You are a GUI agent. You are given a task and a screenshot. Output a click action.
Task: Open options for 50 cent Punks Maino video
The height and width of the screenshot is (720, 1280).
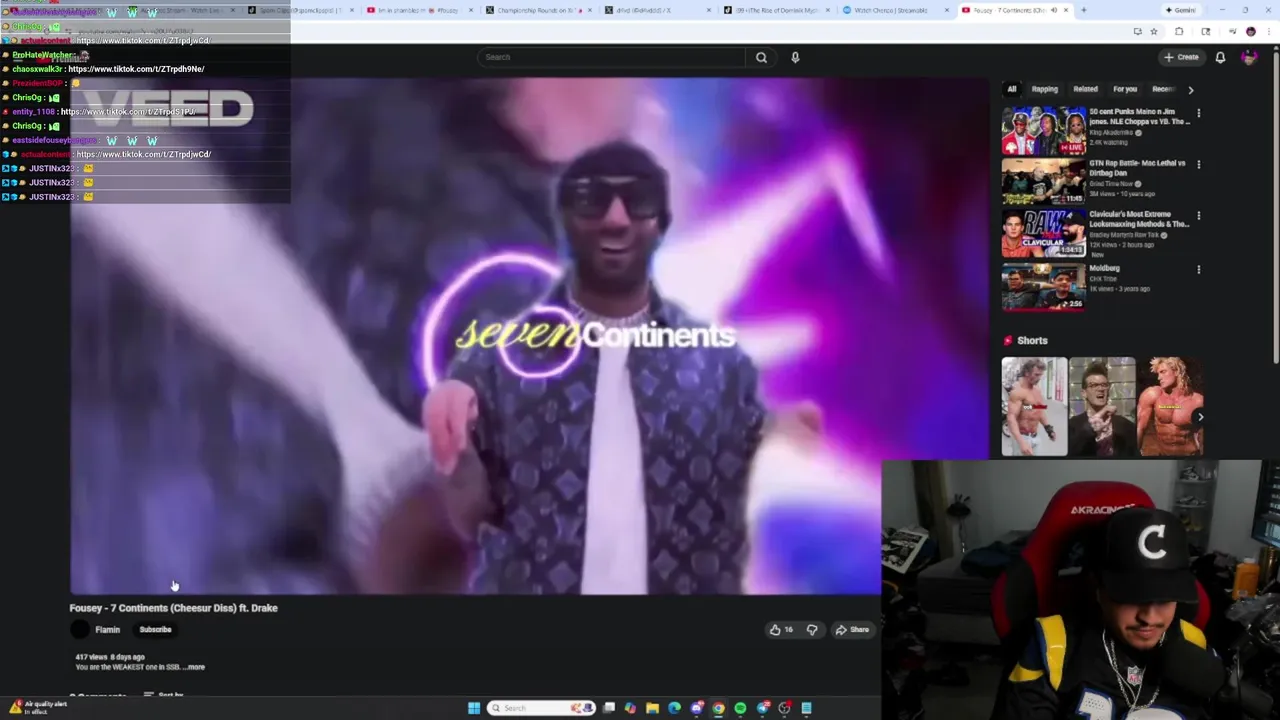1198,113
